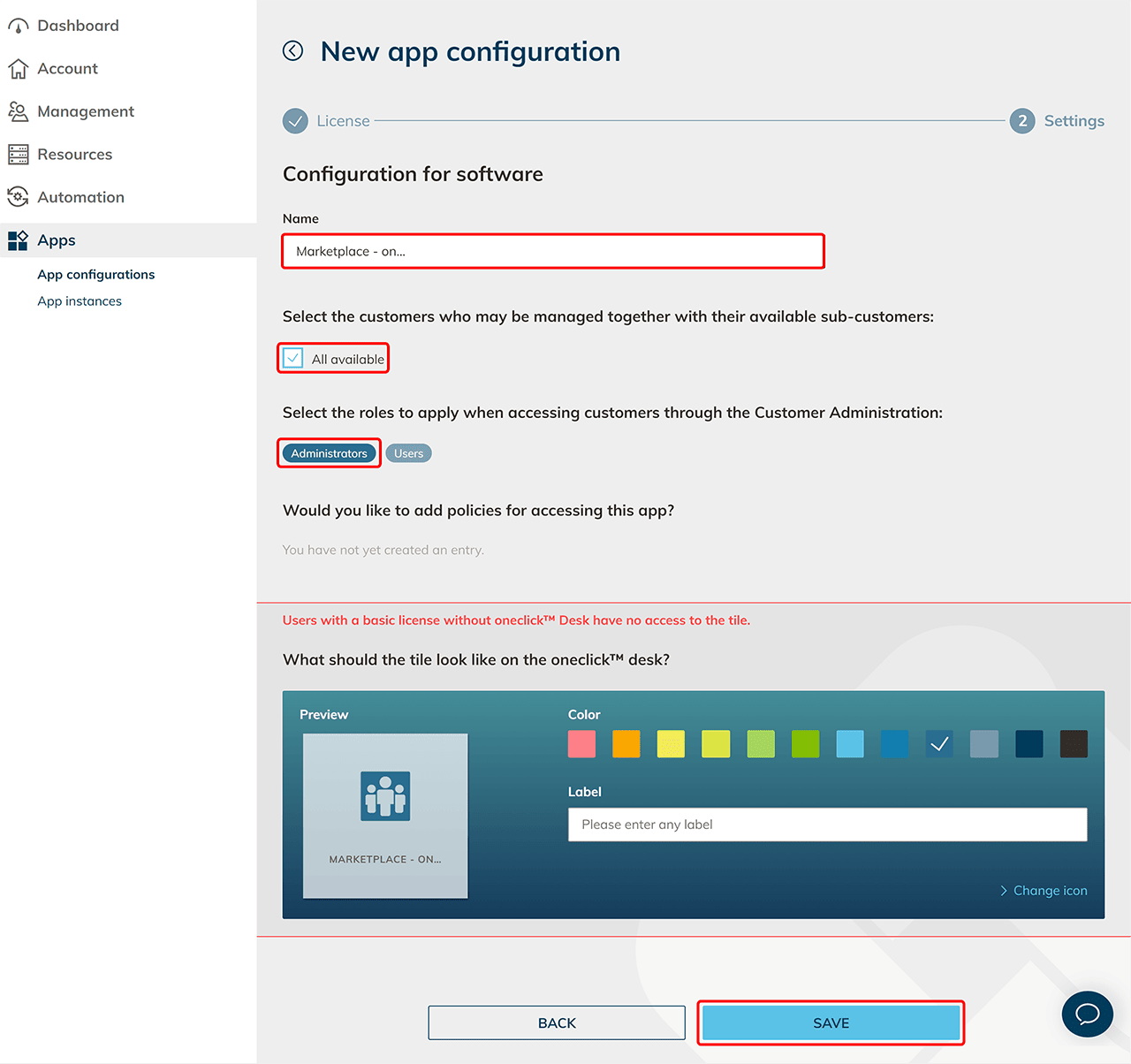The image size is (1131, 1064).
Task: Open the chat support bubble
Action: pyautogui.click(x=1087, y=1013)
